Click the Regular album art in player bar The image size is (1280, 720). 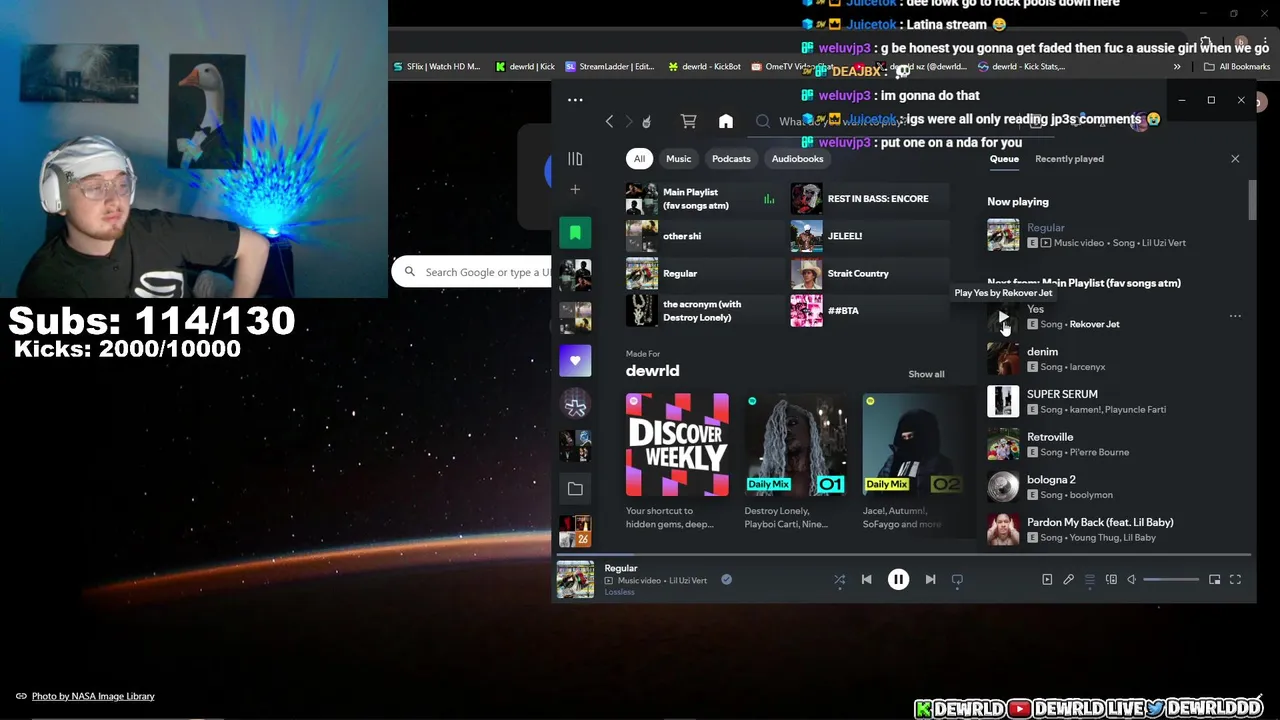click(x=575, y=580)
